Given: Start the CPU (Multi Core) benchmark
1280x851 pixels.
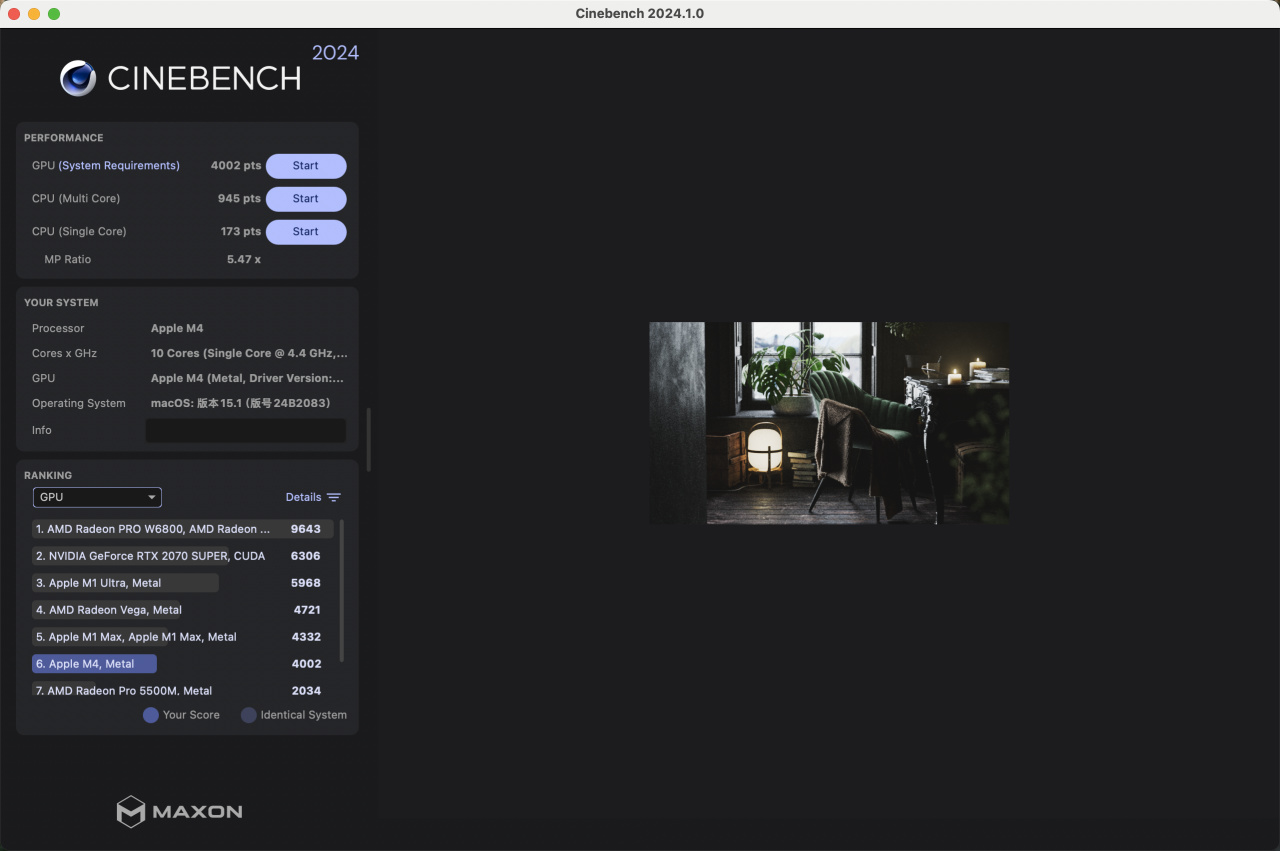Looking at the screenshot, I should (x=306, y=199).
